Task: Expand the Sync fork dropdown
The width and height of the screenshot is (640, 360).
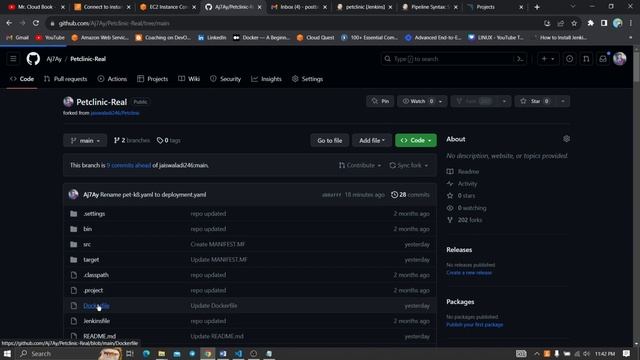Action: (x=409, y=165)
